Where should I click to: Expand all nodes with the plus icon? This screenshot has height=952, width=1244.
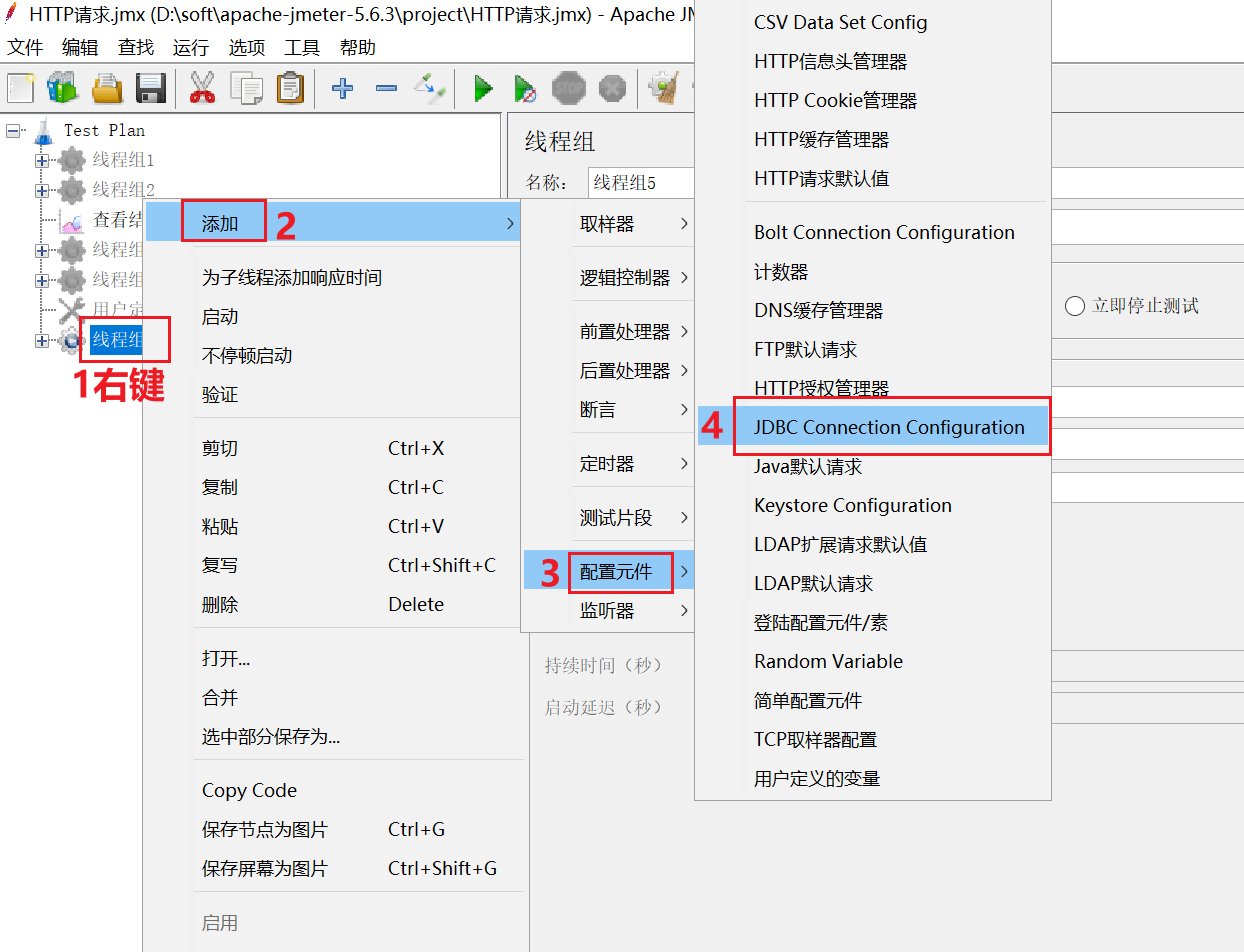click(x=342, y=89)
